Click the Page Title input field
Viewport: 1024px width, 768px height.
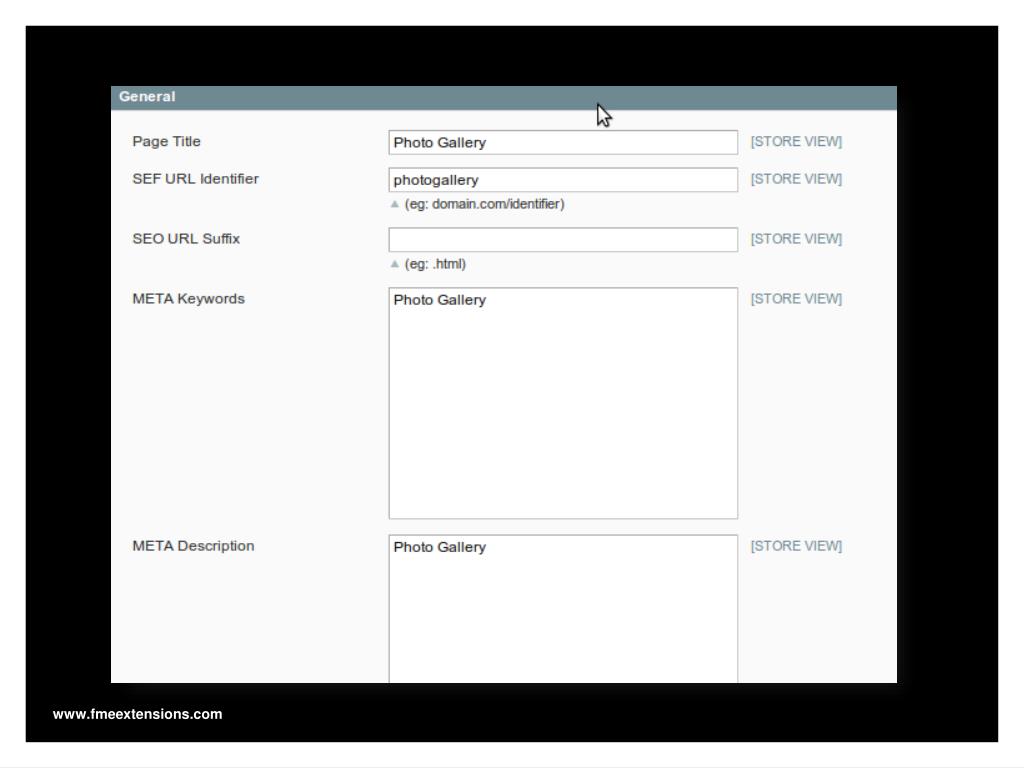pos(563,142)
